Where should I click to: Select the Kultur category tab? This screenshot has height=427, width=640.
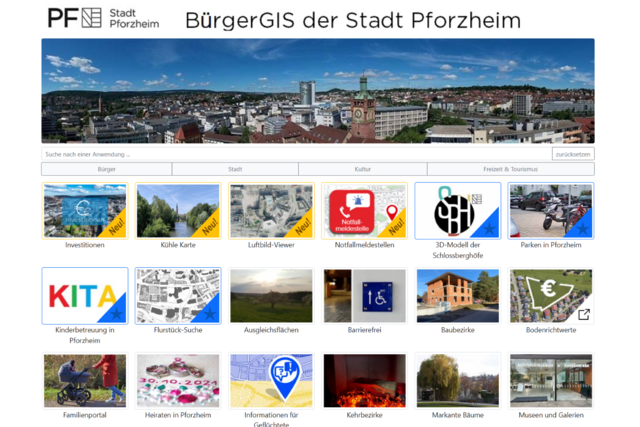[x=363, y=169]
